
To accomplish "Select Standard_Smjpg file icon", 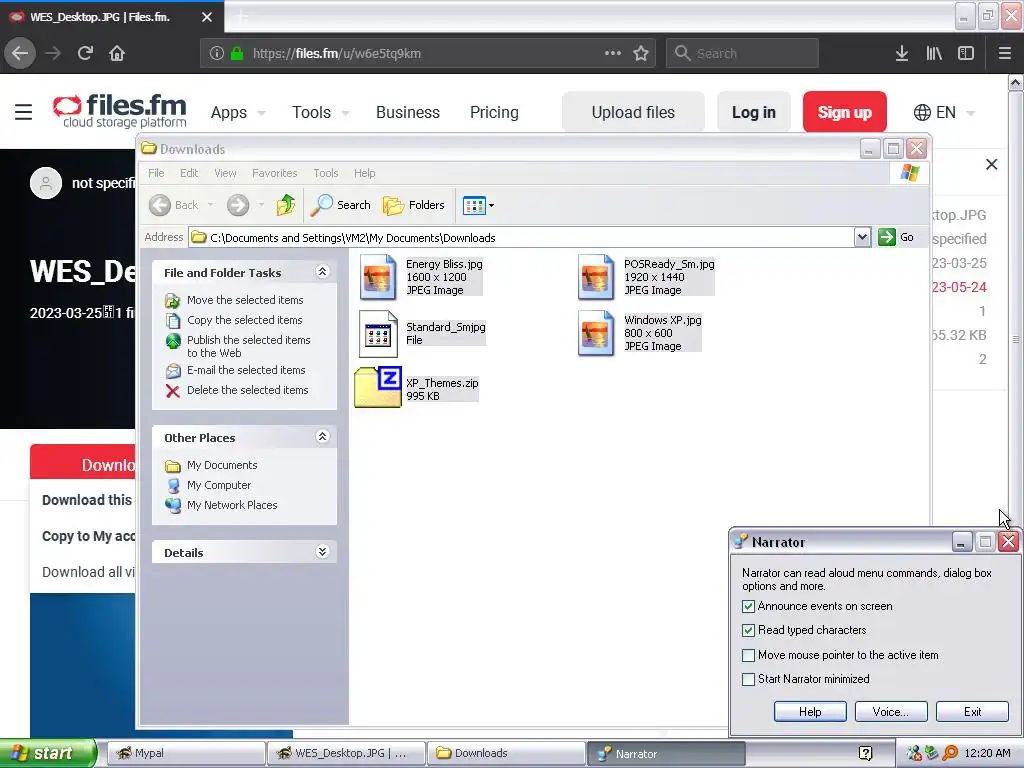I will click(378, 334).
